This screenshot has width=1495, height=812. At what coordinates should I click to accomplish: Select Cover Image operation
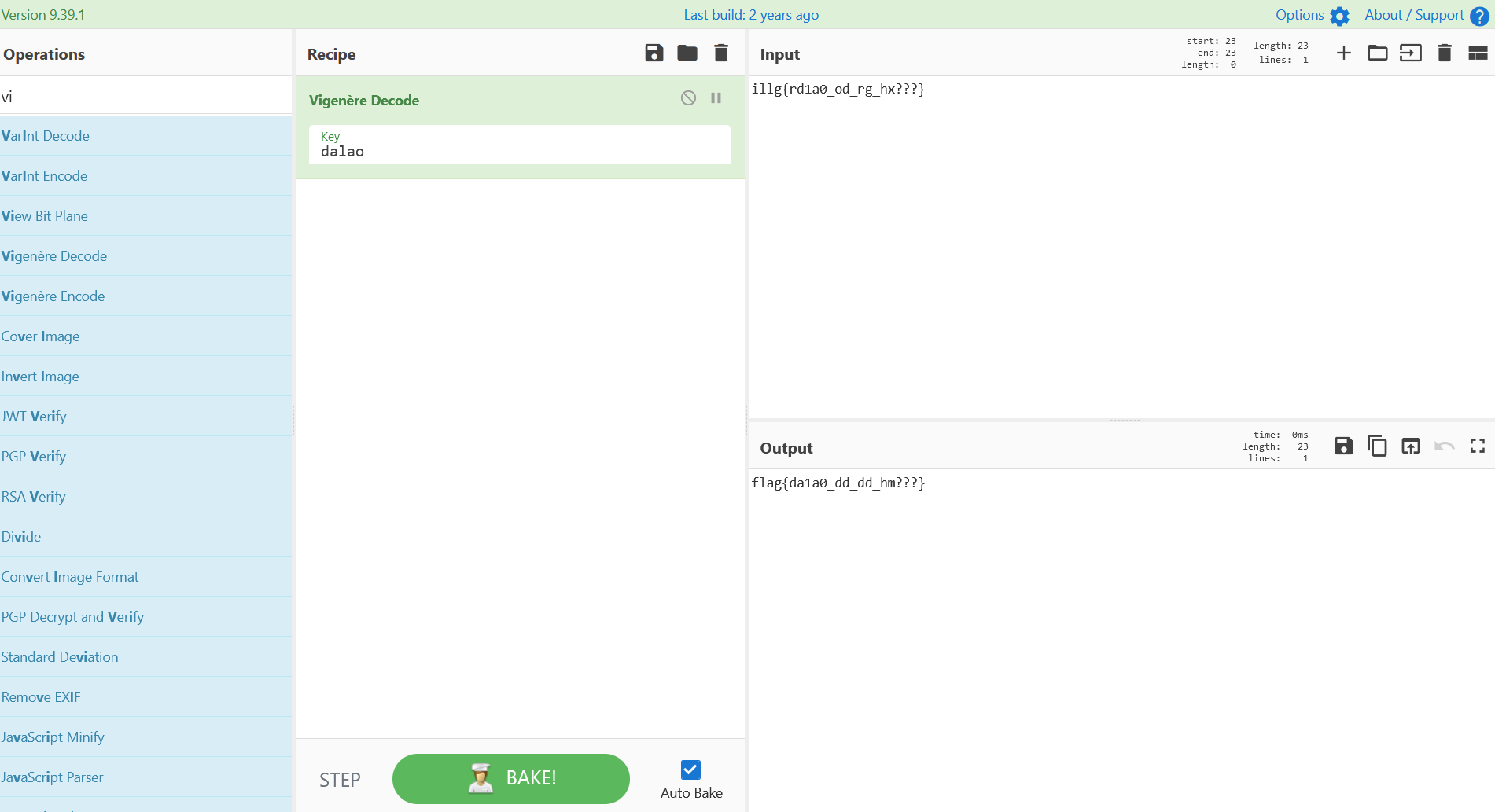point(146,336)
